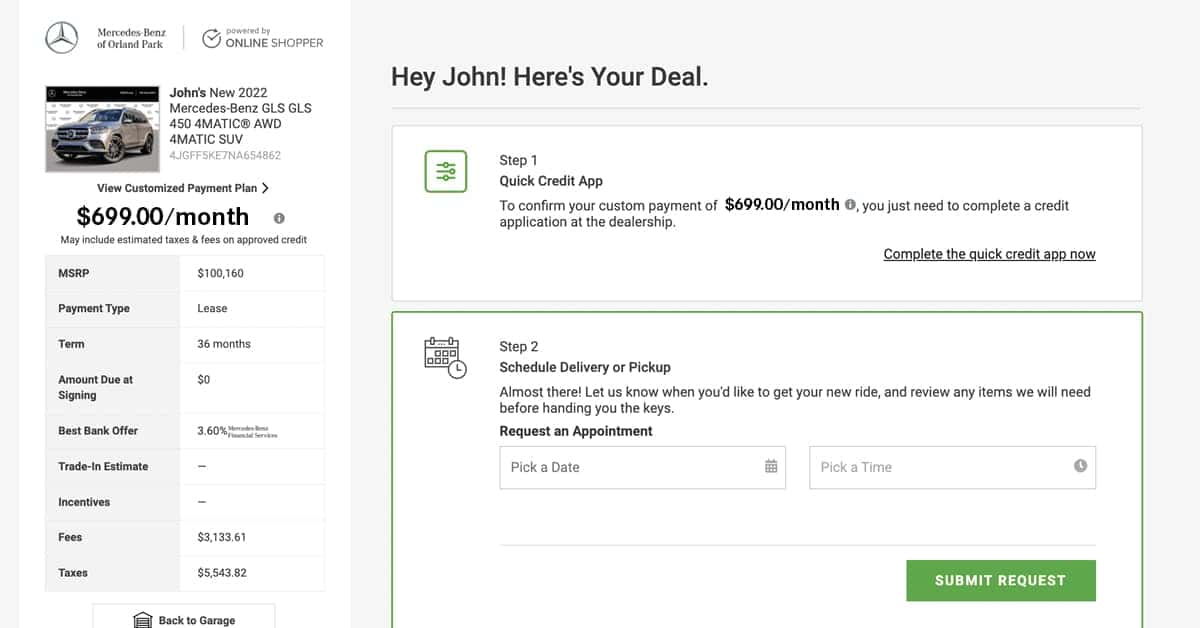Screen dimensions: 1200x628
Task: Click the VIN 4JGFF5KE7NA654862
Action: click(x=225, y=156)
